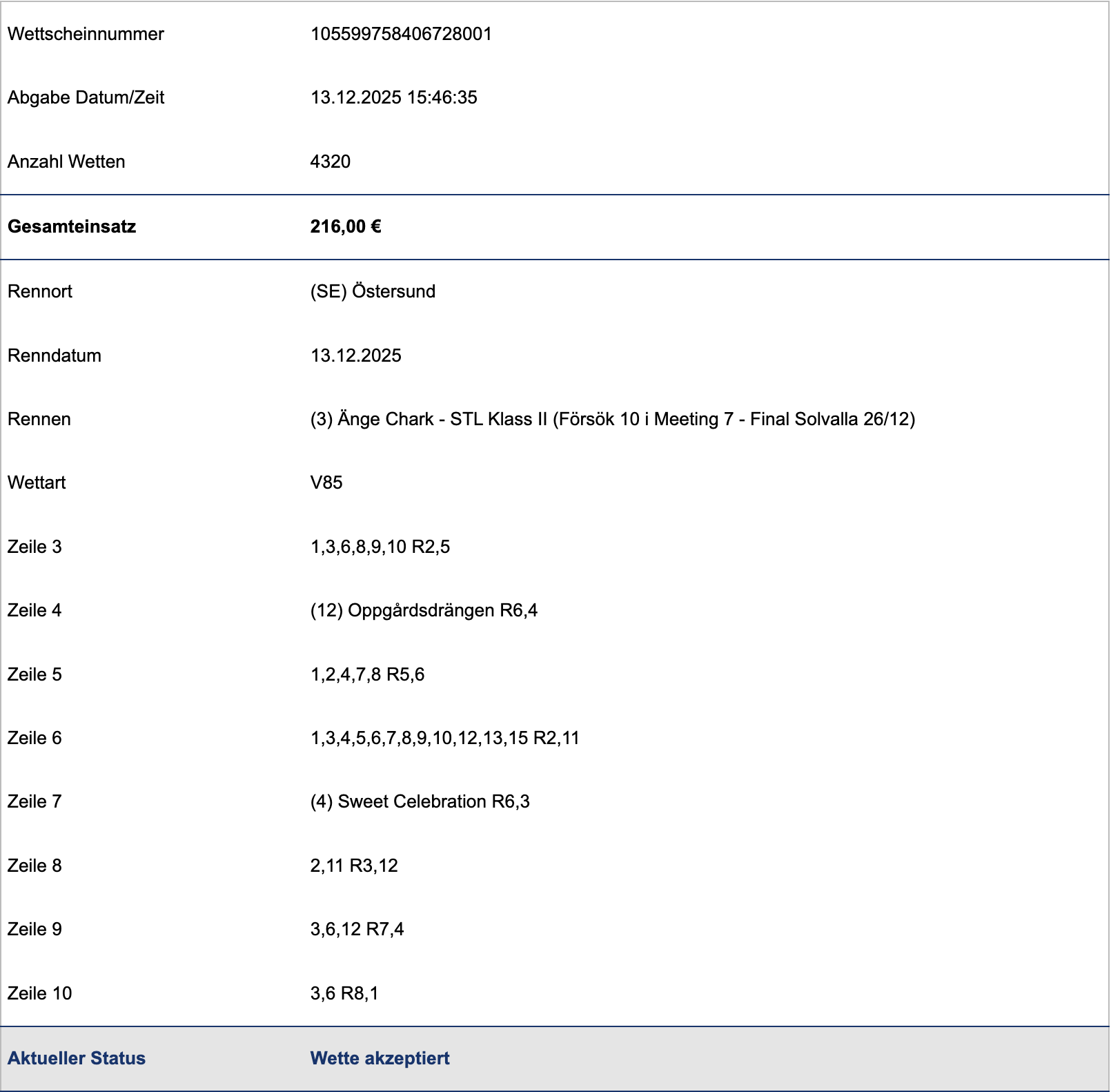Click the Aktueller Status label

77,1058
